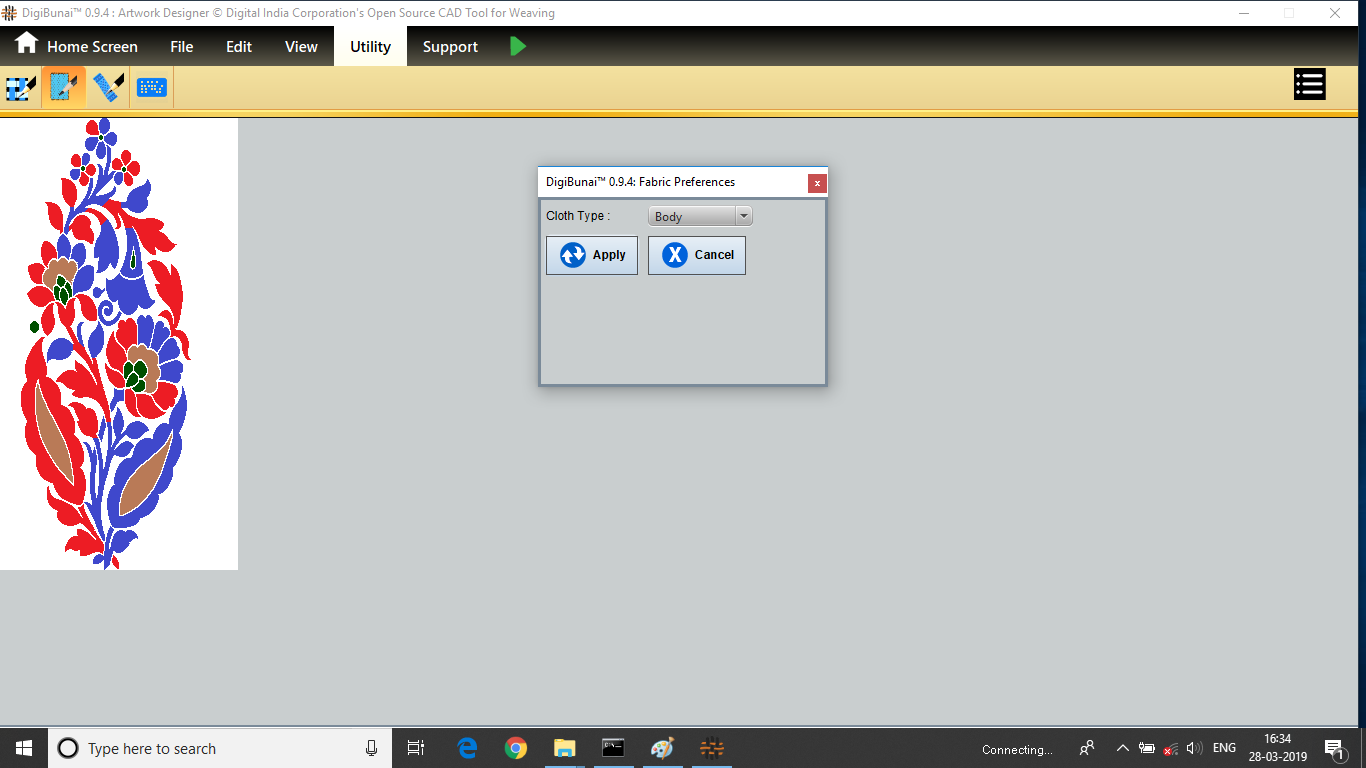Screen dimensions: 1366x768
Task: Click the cloth ruler with pen icon
Action: [x=108, y=87]
